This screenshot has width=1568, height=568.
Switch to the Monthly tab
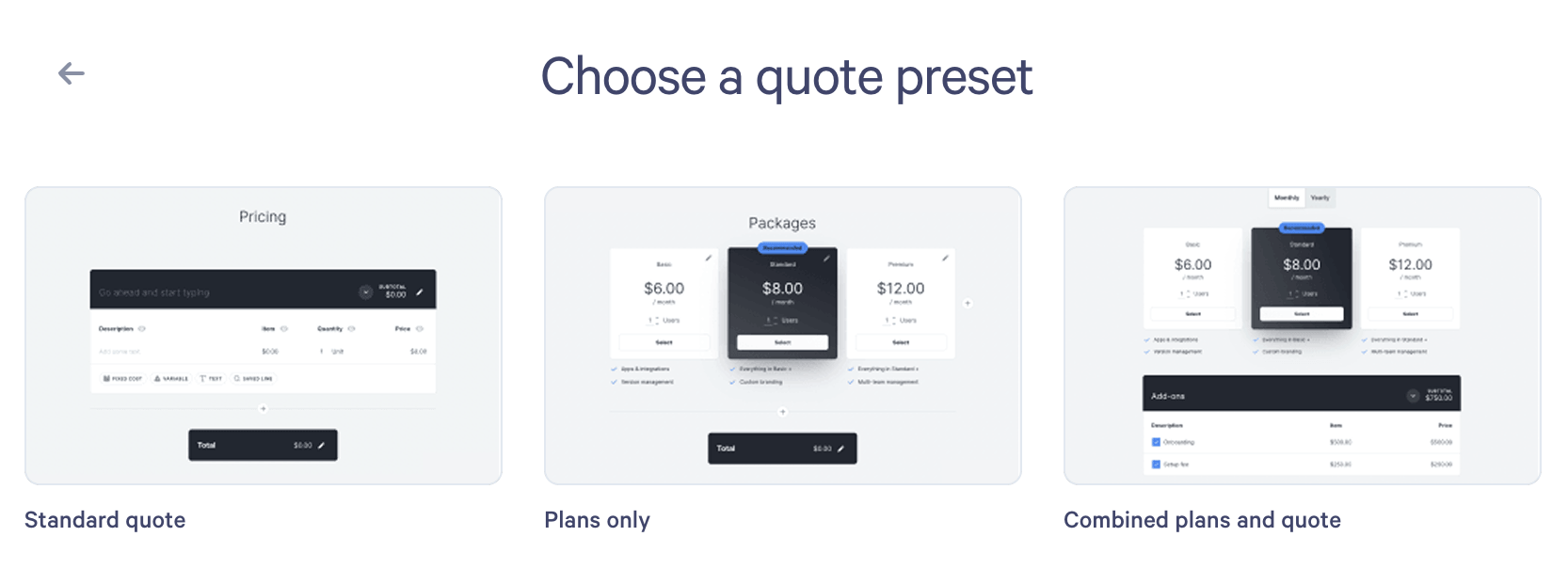(x=1287, y=198)
